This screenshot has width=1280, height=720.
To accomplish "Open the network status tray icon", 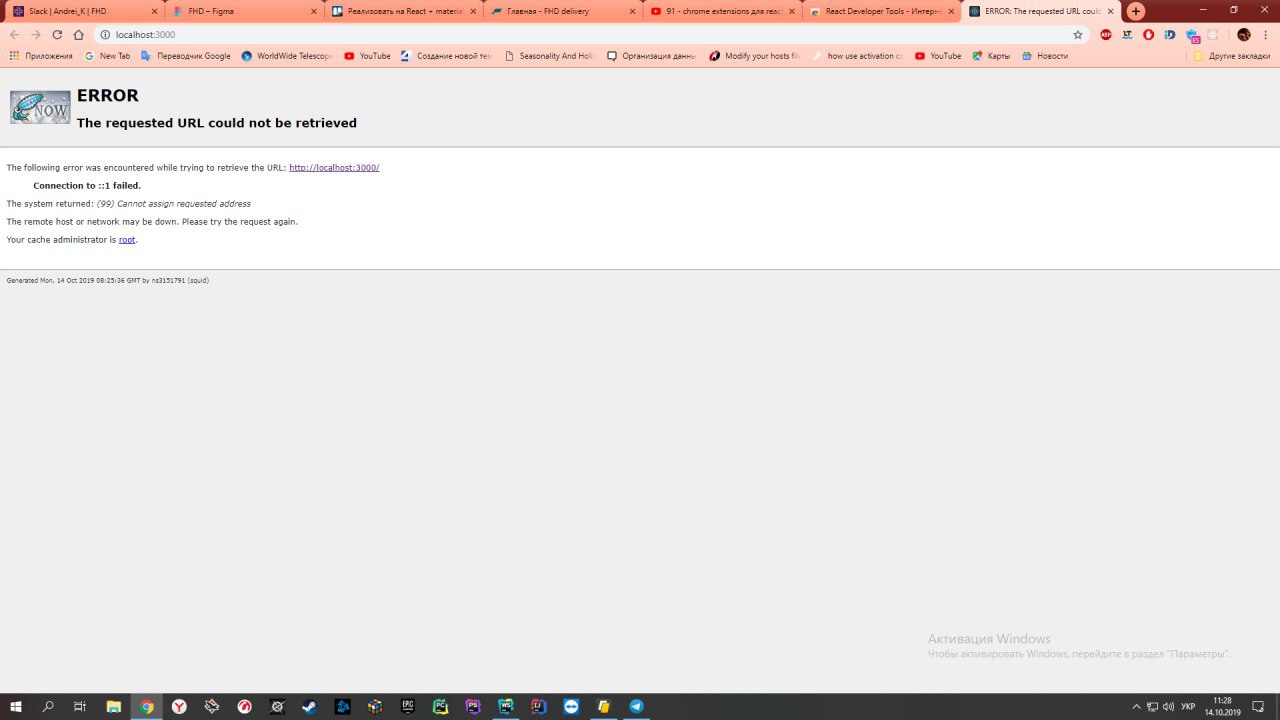I will tap(1152, 706).
